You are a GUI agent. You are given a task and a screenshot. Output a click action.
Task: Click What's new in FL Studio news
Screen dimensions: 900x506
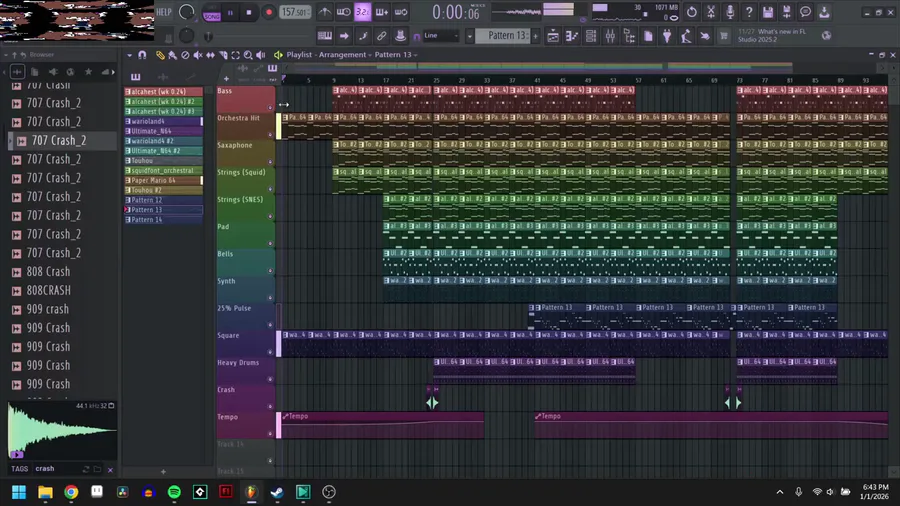772,36
